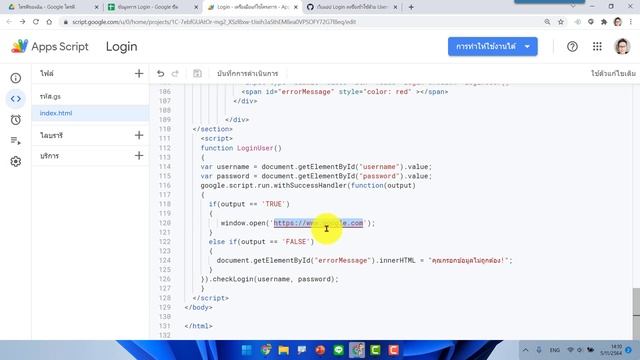Open the Chrome three-dot menu
Viewport: 640px width, 360px height.
point(631,22)
